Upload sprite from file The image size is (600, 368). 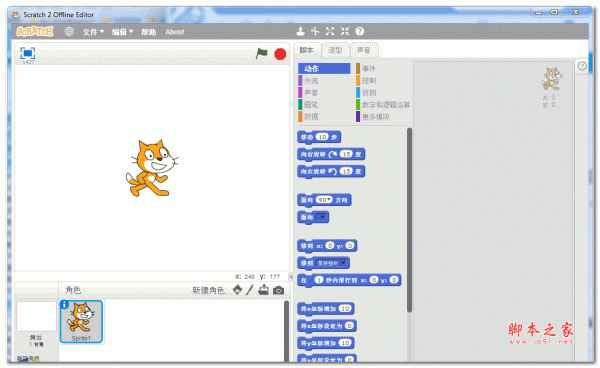263,290
